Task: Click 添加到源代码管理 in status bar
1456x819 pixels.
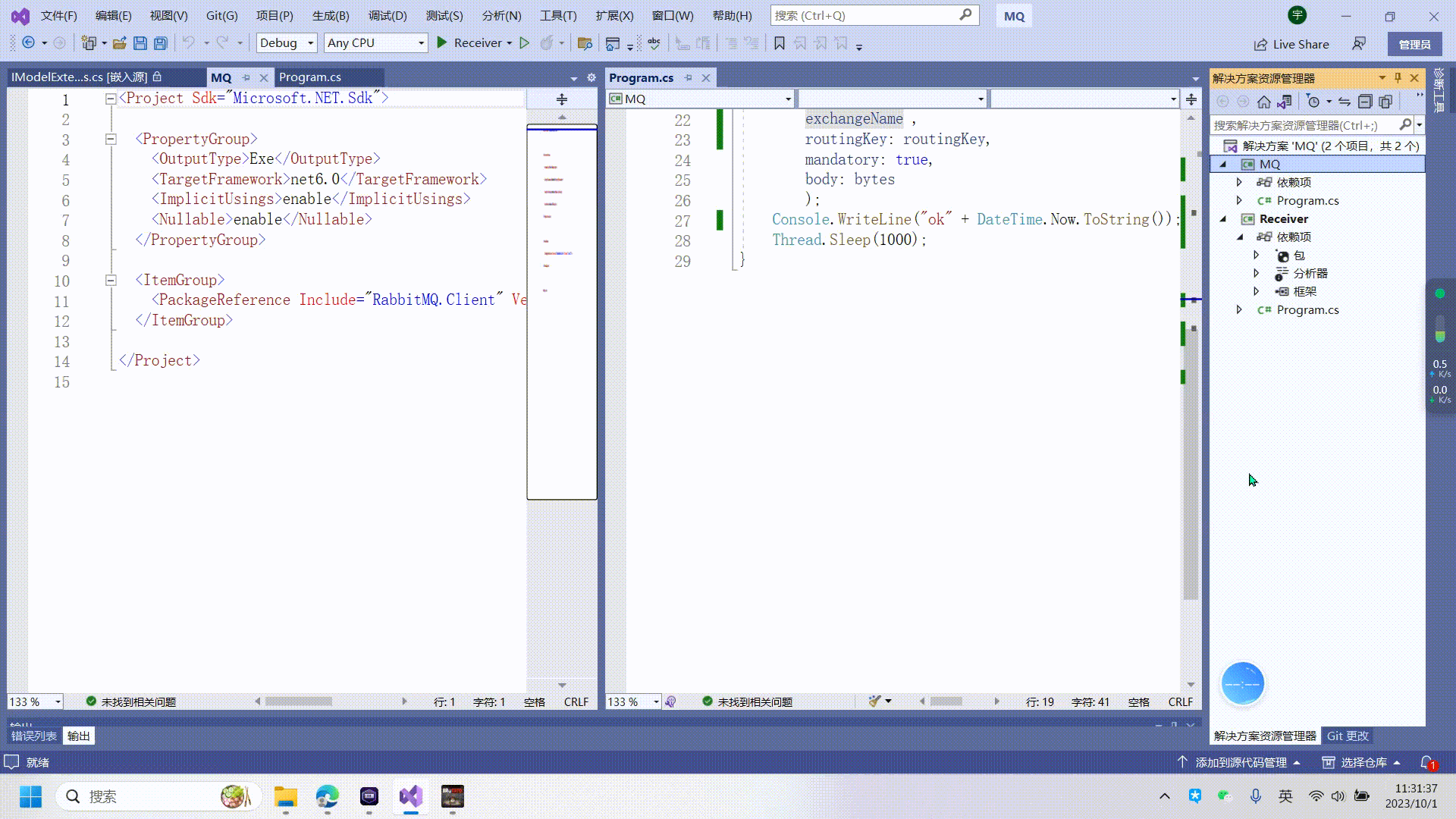Action: click(1241, 762)
